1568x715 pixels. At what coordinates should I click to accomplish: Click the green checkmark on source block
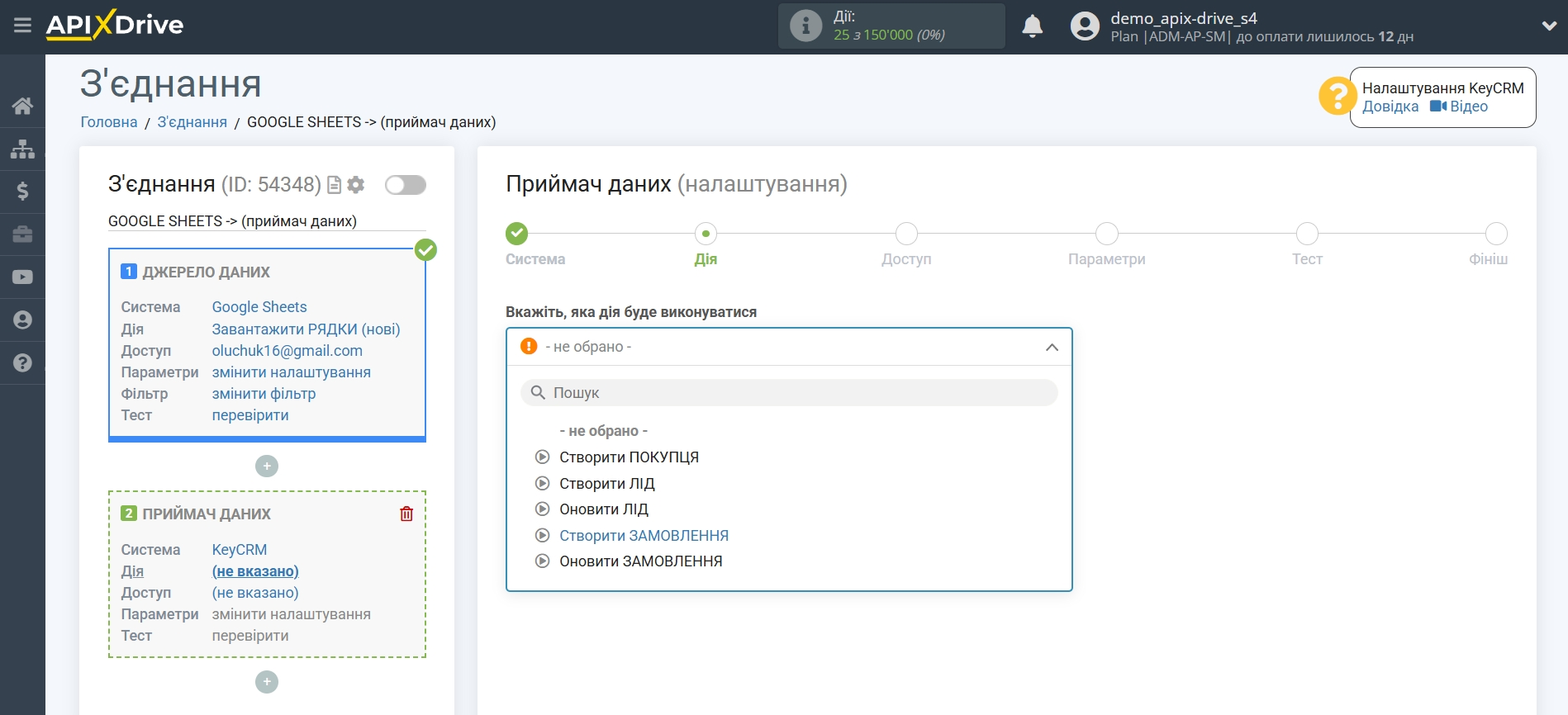pos(425,249)
